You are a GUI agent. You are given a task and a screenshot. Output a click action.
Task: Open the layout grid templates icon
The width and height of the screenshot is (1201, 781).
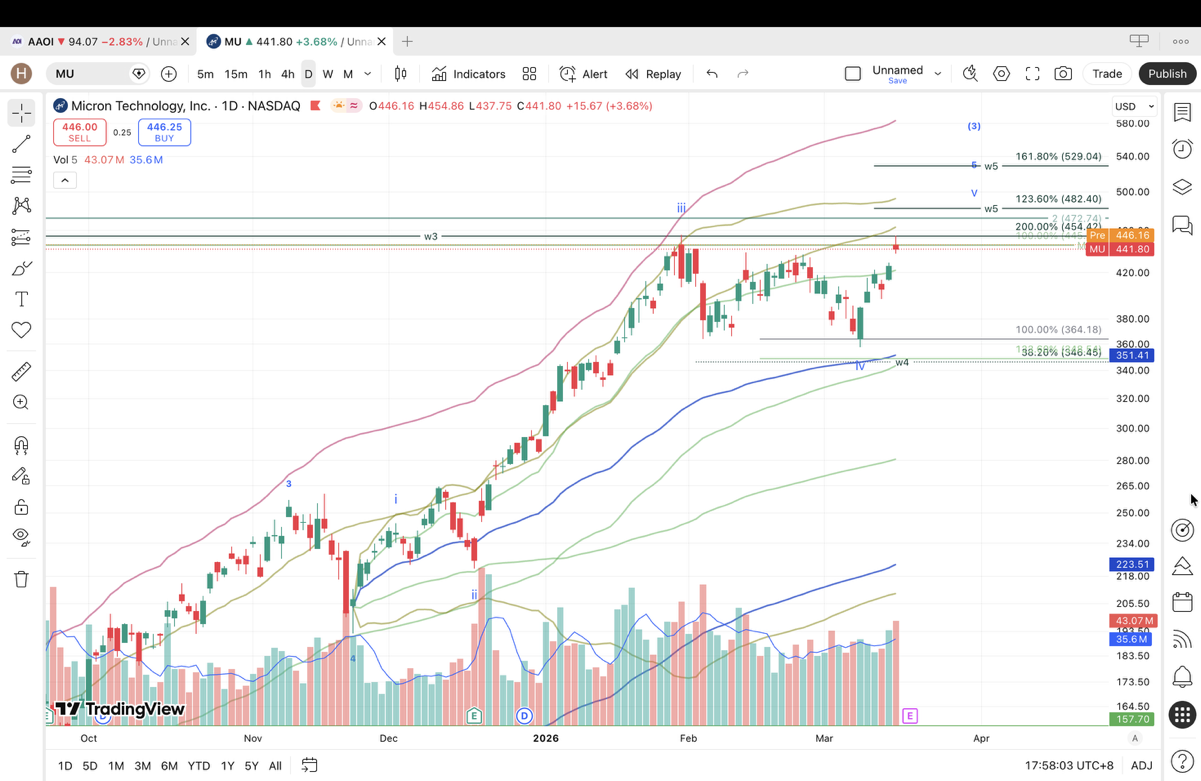point(529,74)
